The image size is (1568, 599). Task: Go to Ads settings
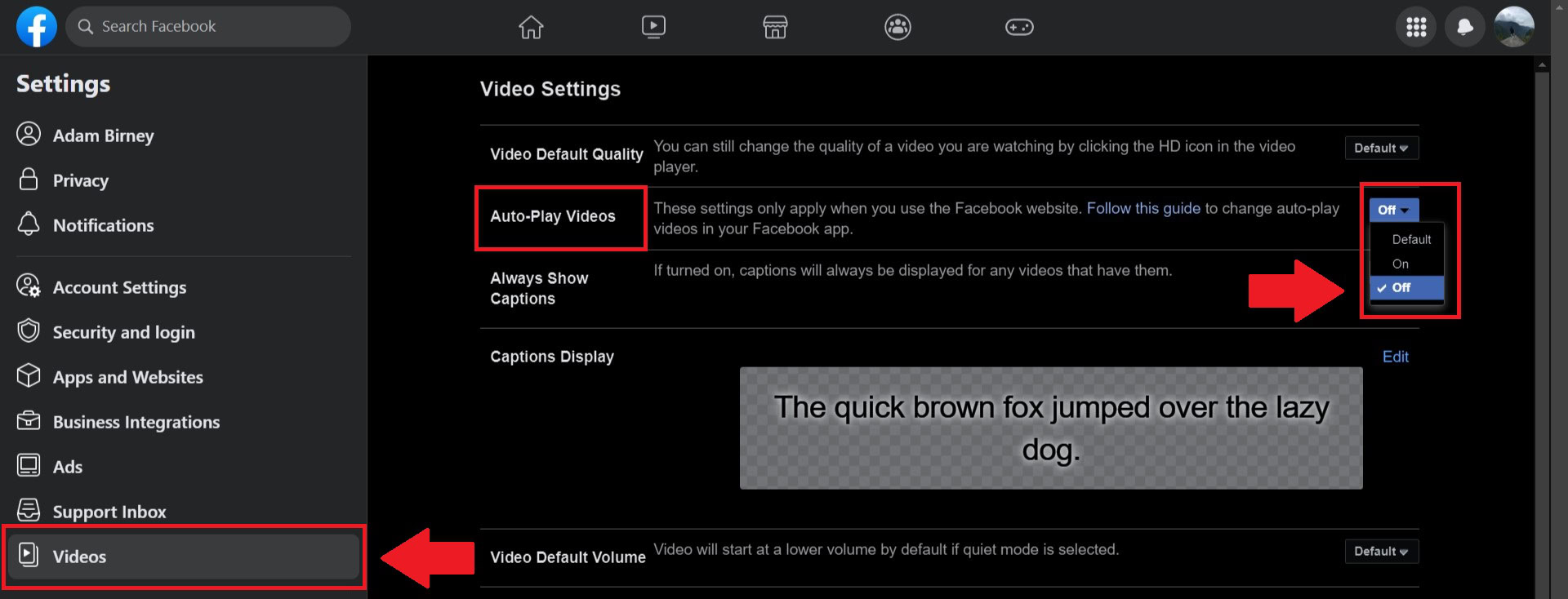[x=184, y=466]
